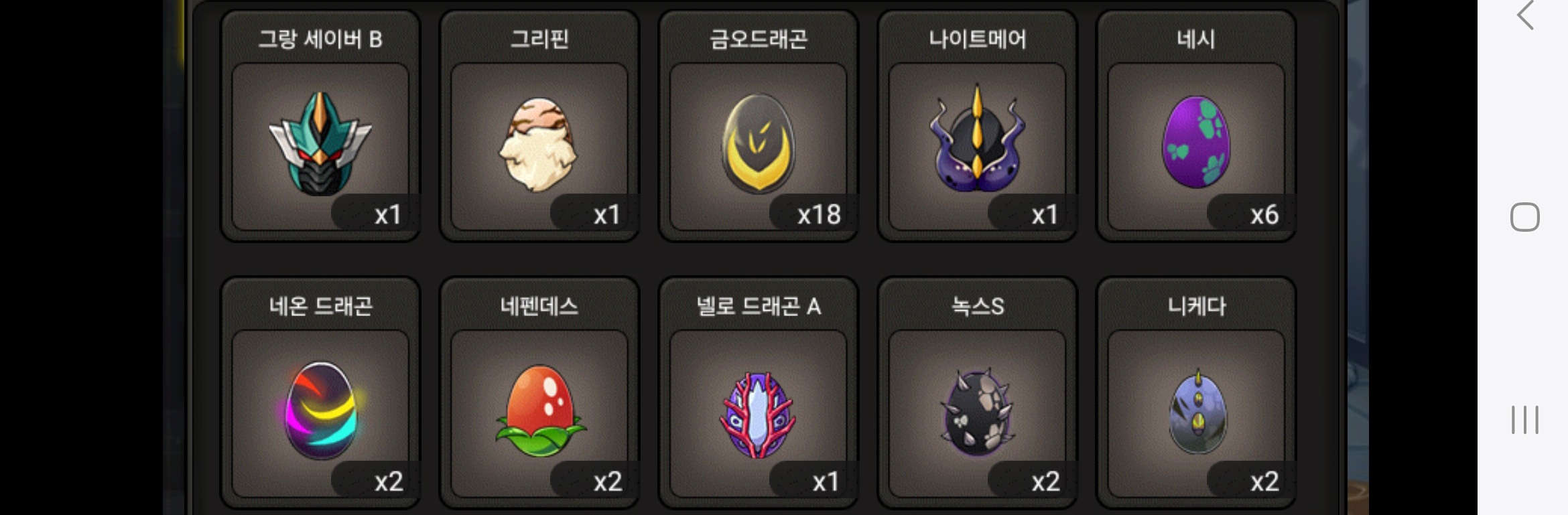This screenshot has width=1568, height=515.
Task: Select the 그리핀 fluffy egg icon
Action: pyautogui.click(x=539, y=143)
